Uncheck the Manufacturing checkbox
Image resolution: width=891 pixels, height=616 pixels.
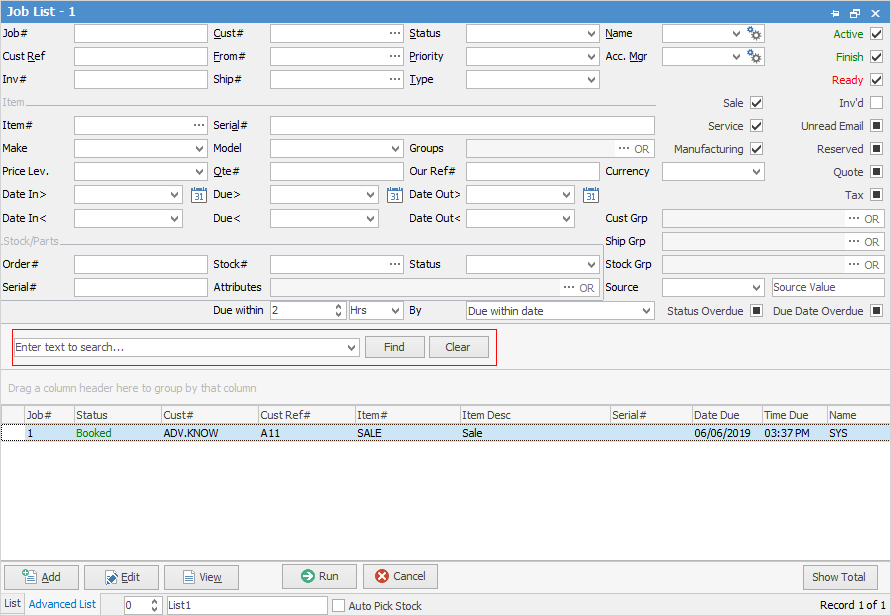(757, 149)
